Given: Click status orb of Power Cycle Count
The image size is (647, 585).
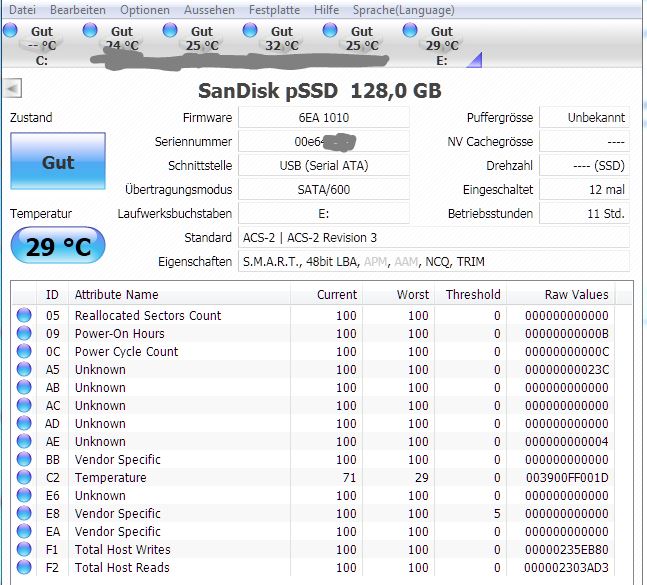Looking at the screenshot, I should tap(24, 351).
